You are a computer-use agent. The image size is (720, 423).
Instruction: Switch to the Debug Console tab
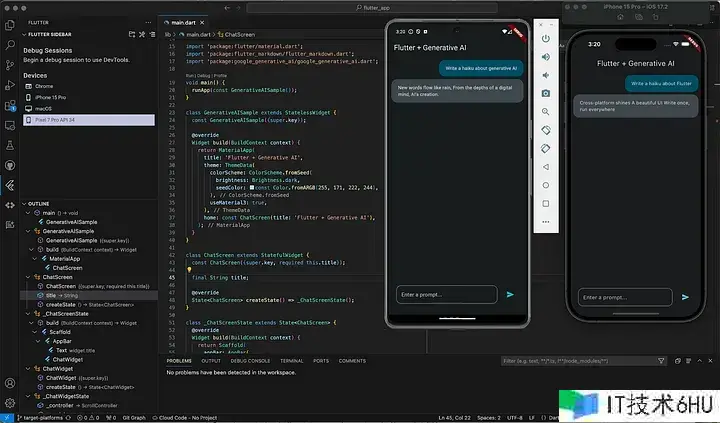[252, 360]
